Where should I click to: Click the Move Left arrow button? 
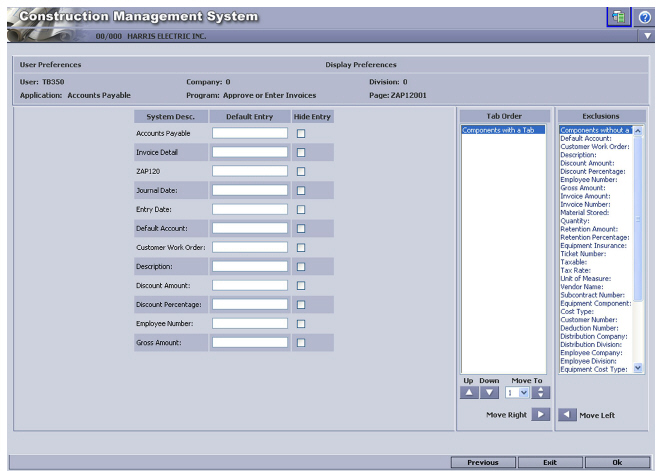567,414
